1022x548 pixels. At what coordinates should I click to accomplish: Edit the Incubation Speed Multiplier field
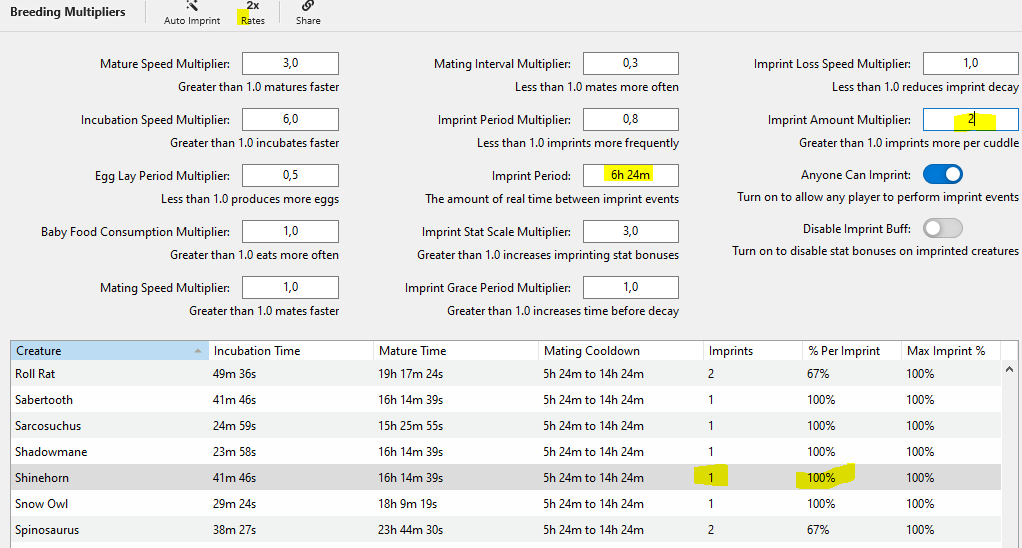click(290, 120)
